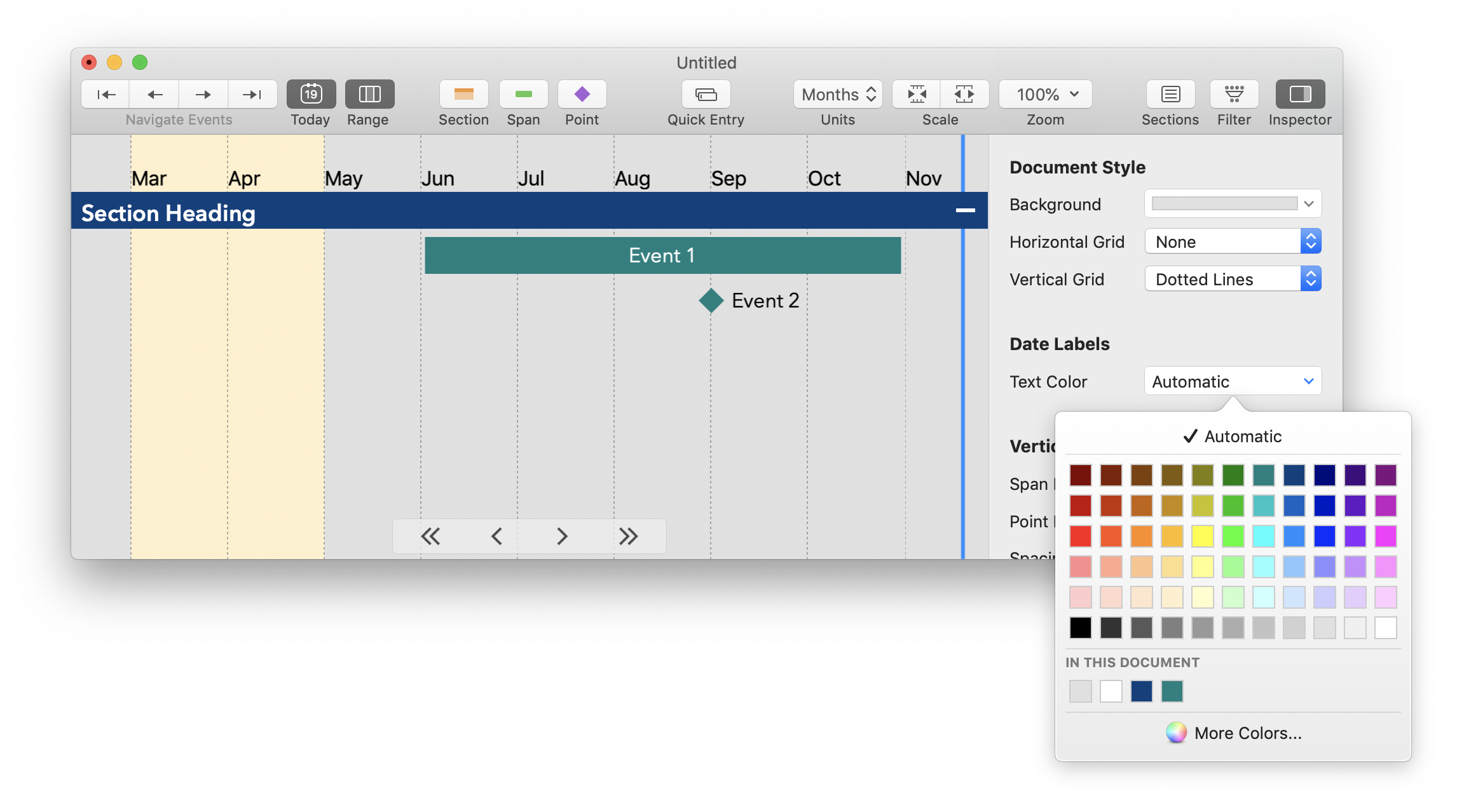Screen dimensions: 1457x812
Task: Open Quick Entry
Action: 706,94
